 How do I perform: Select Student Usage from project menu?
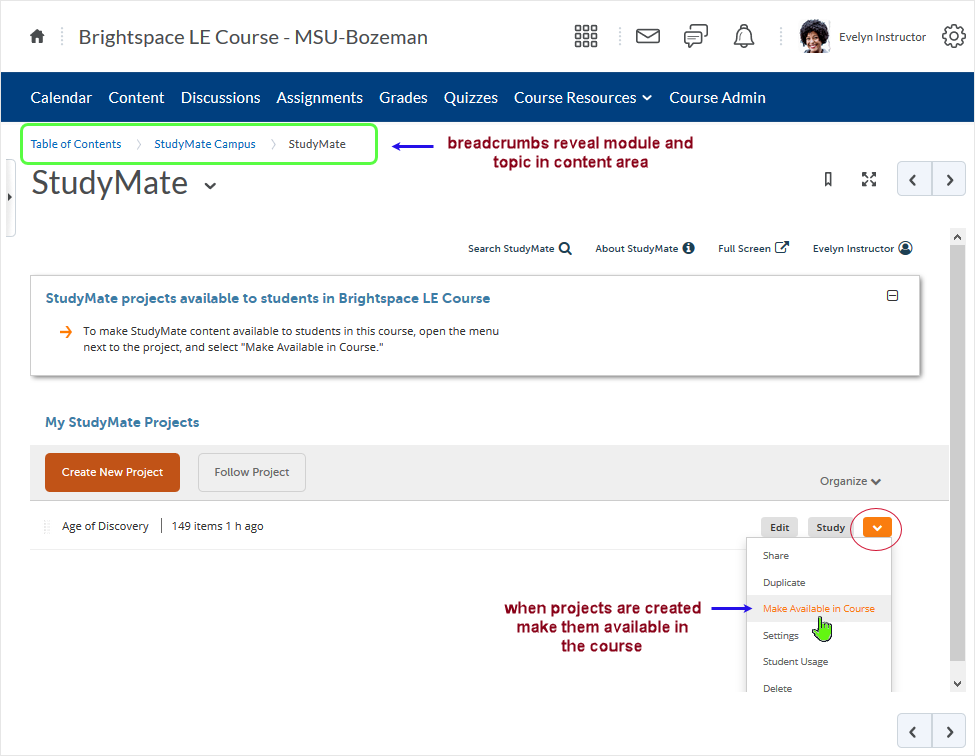795,662
